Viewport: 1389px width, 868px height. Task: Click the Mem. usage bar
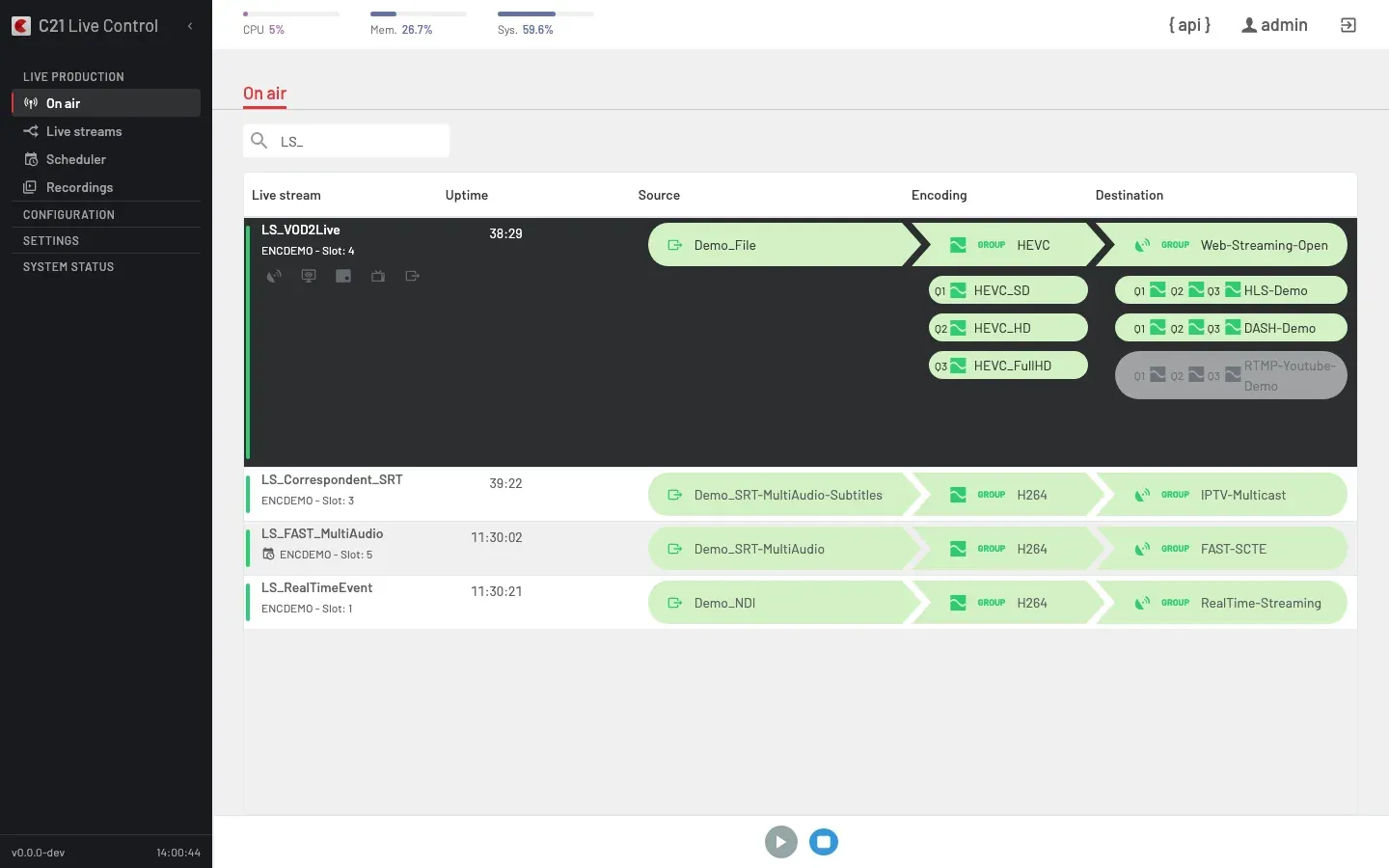pos(419,14)
